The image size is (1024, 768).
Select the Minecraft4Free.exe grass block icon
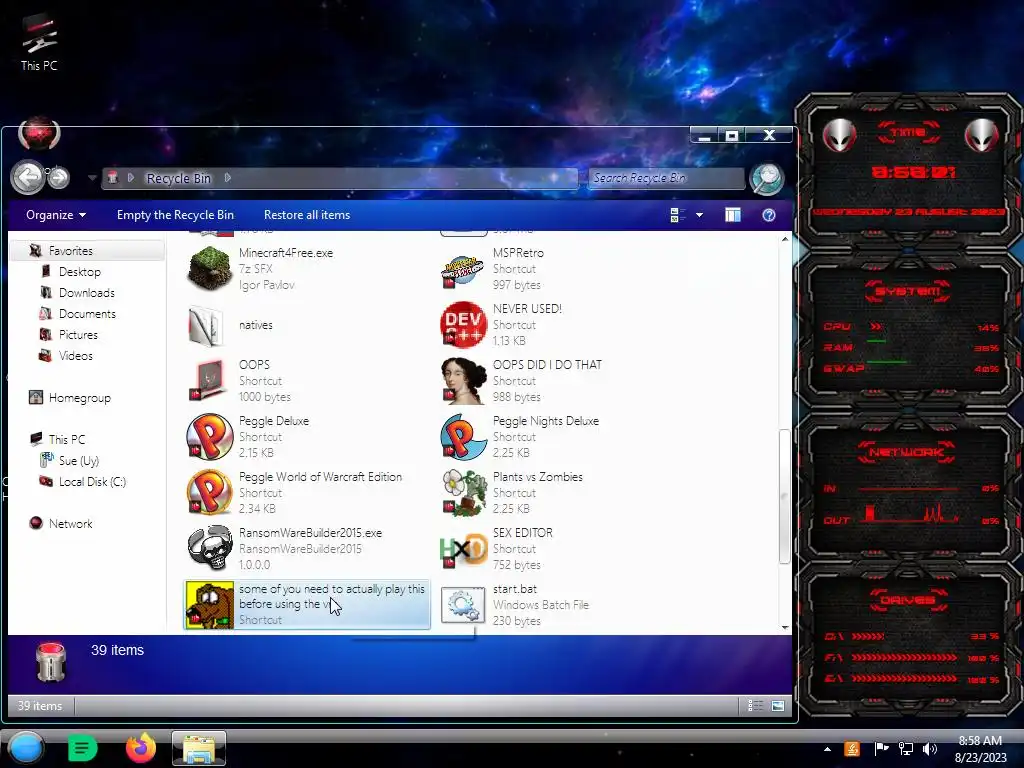pyautogui.click(x=209, y=268)
